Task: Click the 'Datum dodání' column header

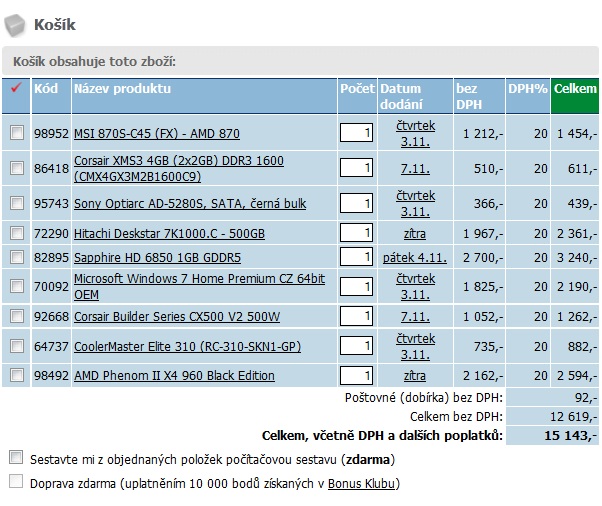Action: coord(415,96)
